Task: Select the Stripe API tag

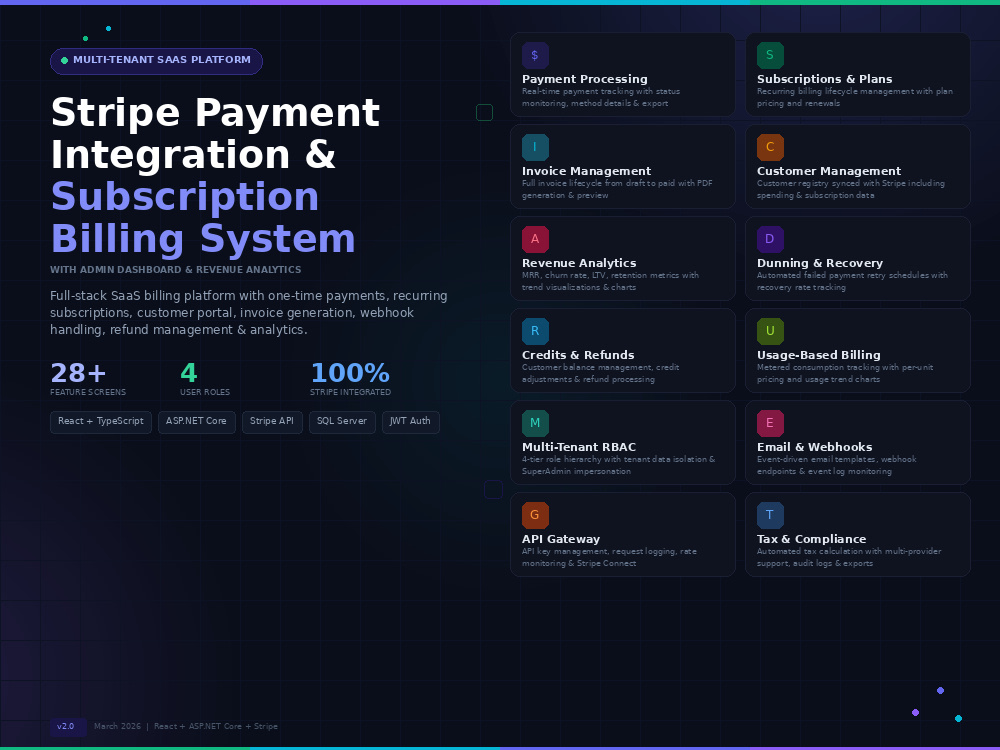Action: pyautogui.click(x=272, y=422)
